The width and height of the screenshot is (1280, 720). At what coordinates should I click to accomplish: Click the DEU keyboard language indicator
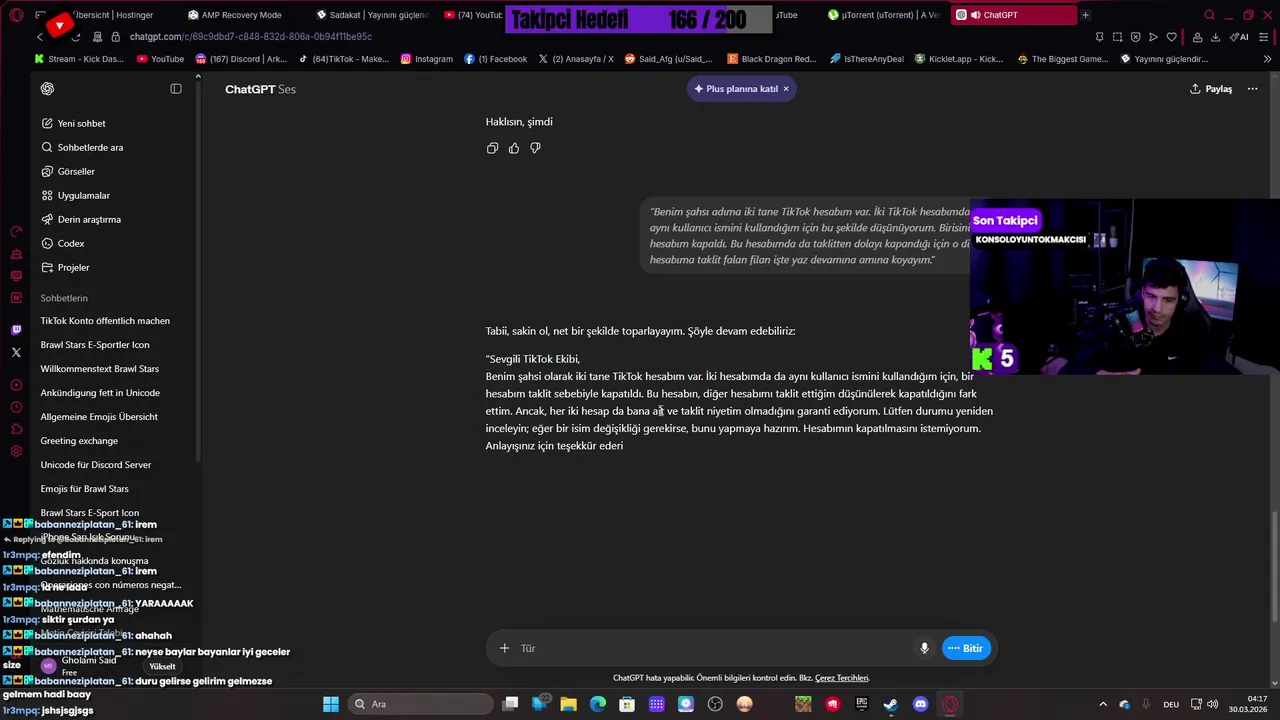pyautogui.click(x=1171, y=704)
